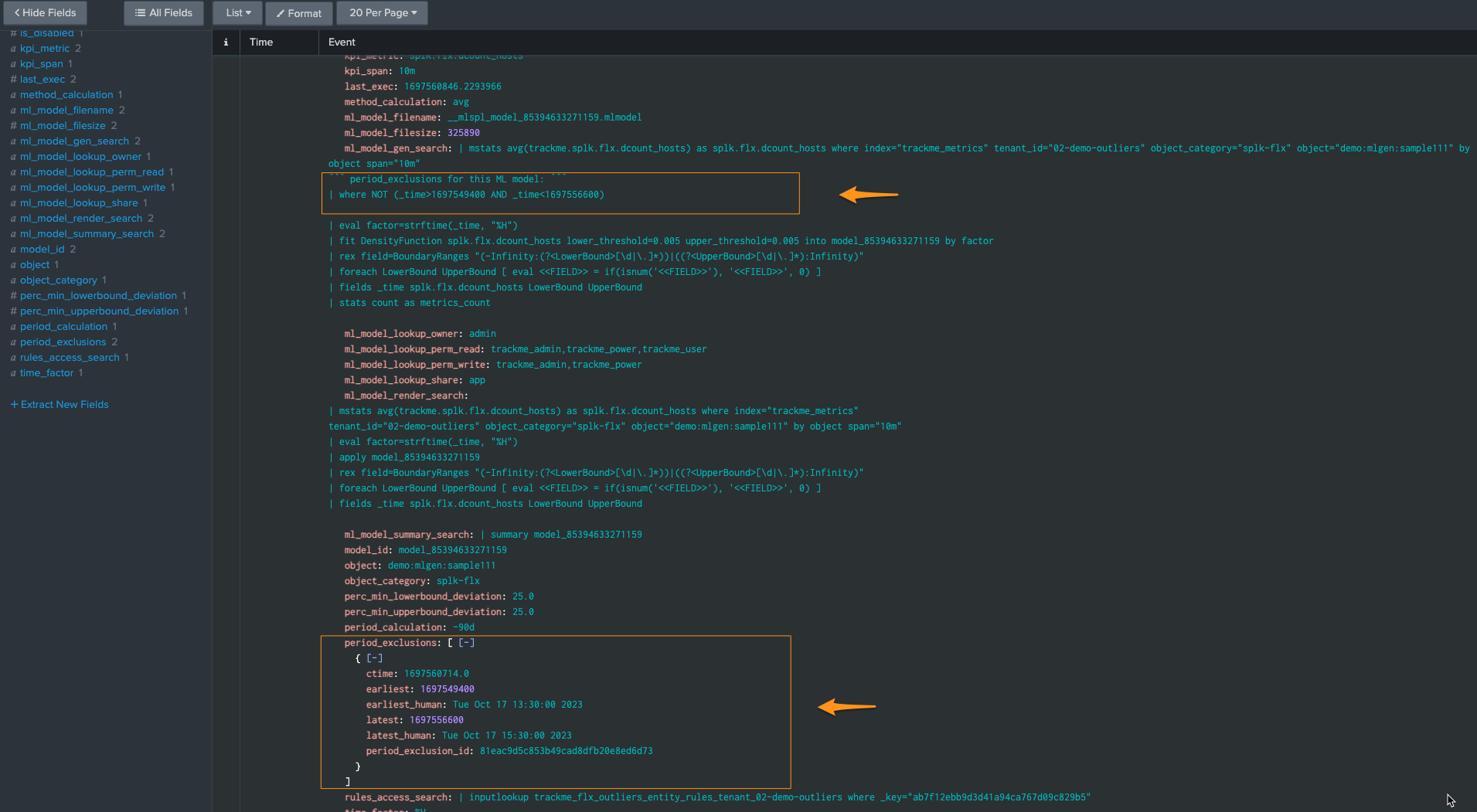
Task: Select the ml_model_lookup_share field
Action: 79,202
